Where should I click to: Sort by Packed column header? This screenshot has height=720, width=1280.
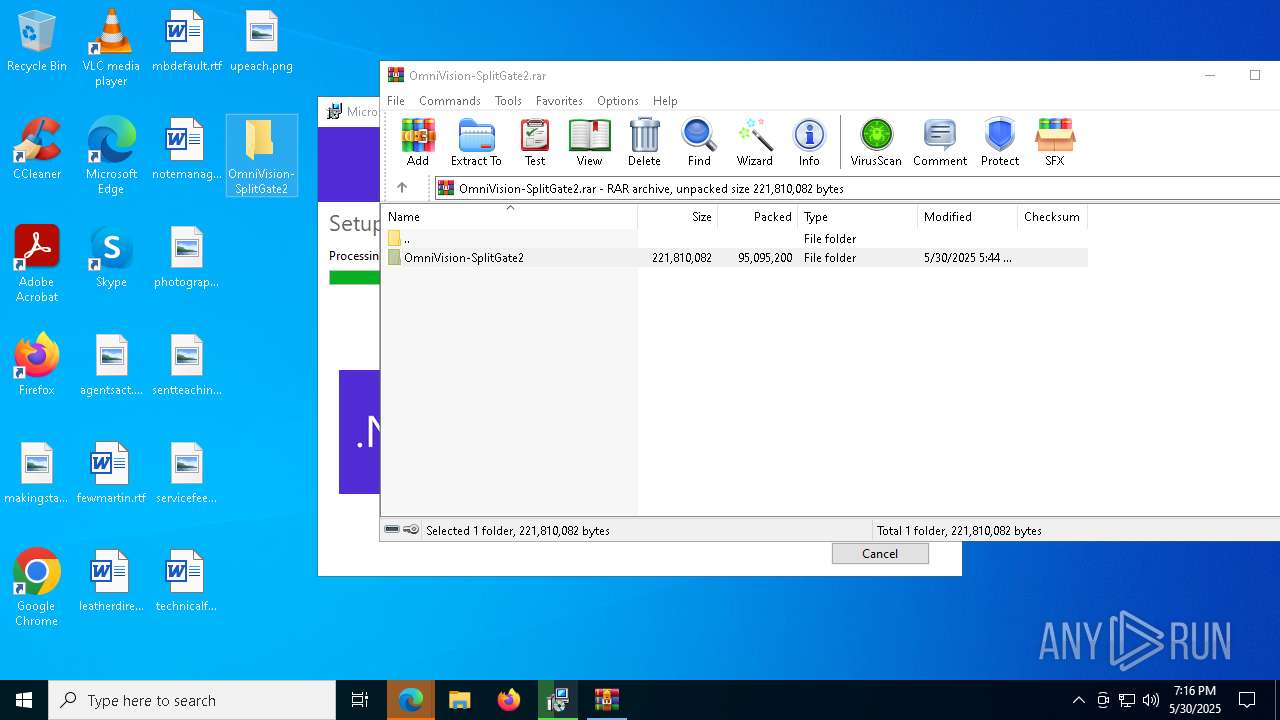point(757,217)
